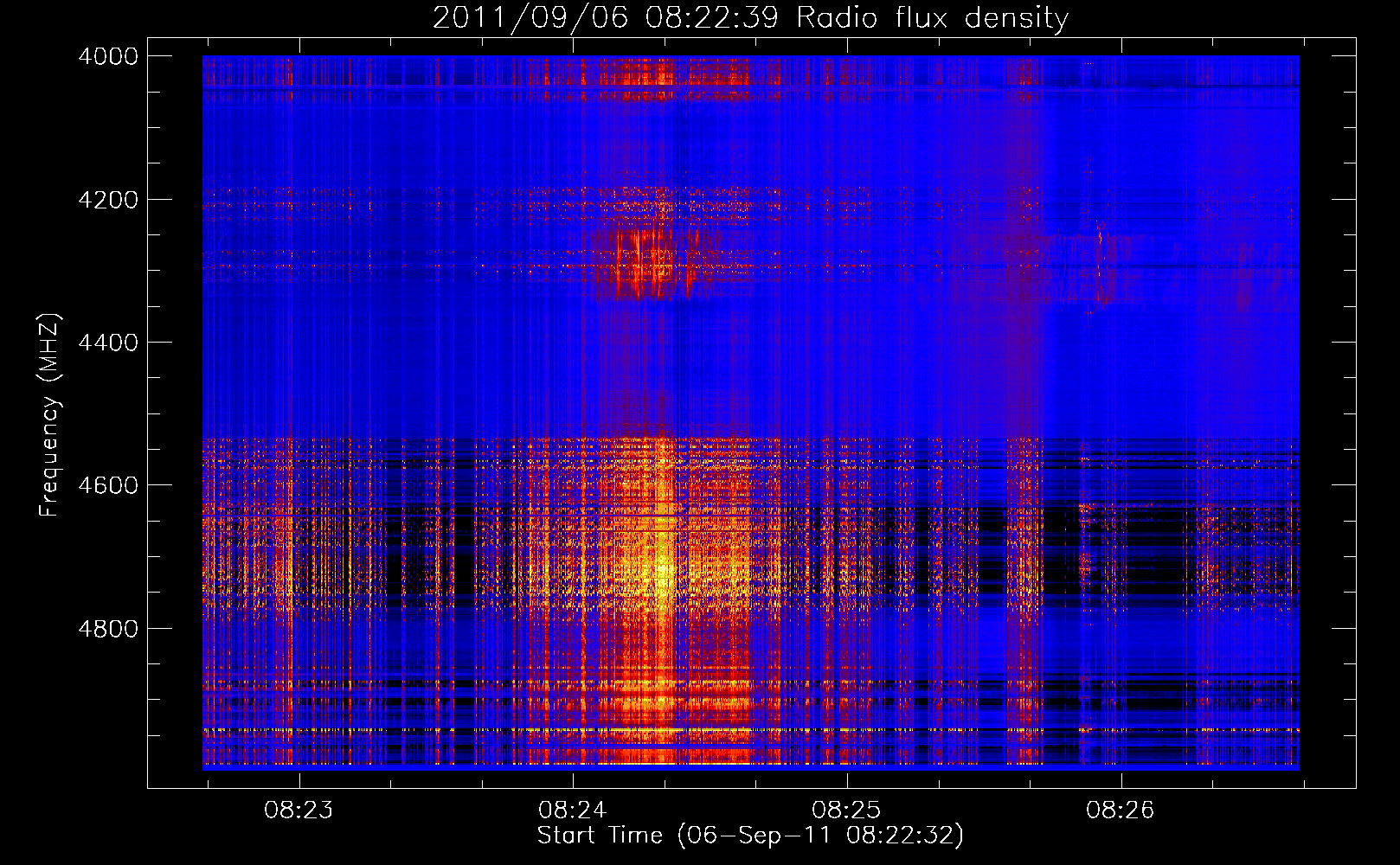The width and height of the screenshot is (1400, 865).
Task: Click the 4600 frequency axis label
Action: click(x=108, y=485)
